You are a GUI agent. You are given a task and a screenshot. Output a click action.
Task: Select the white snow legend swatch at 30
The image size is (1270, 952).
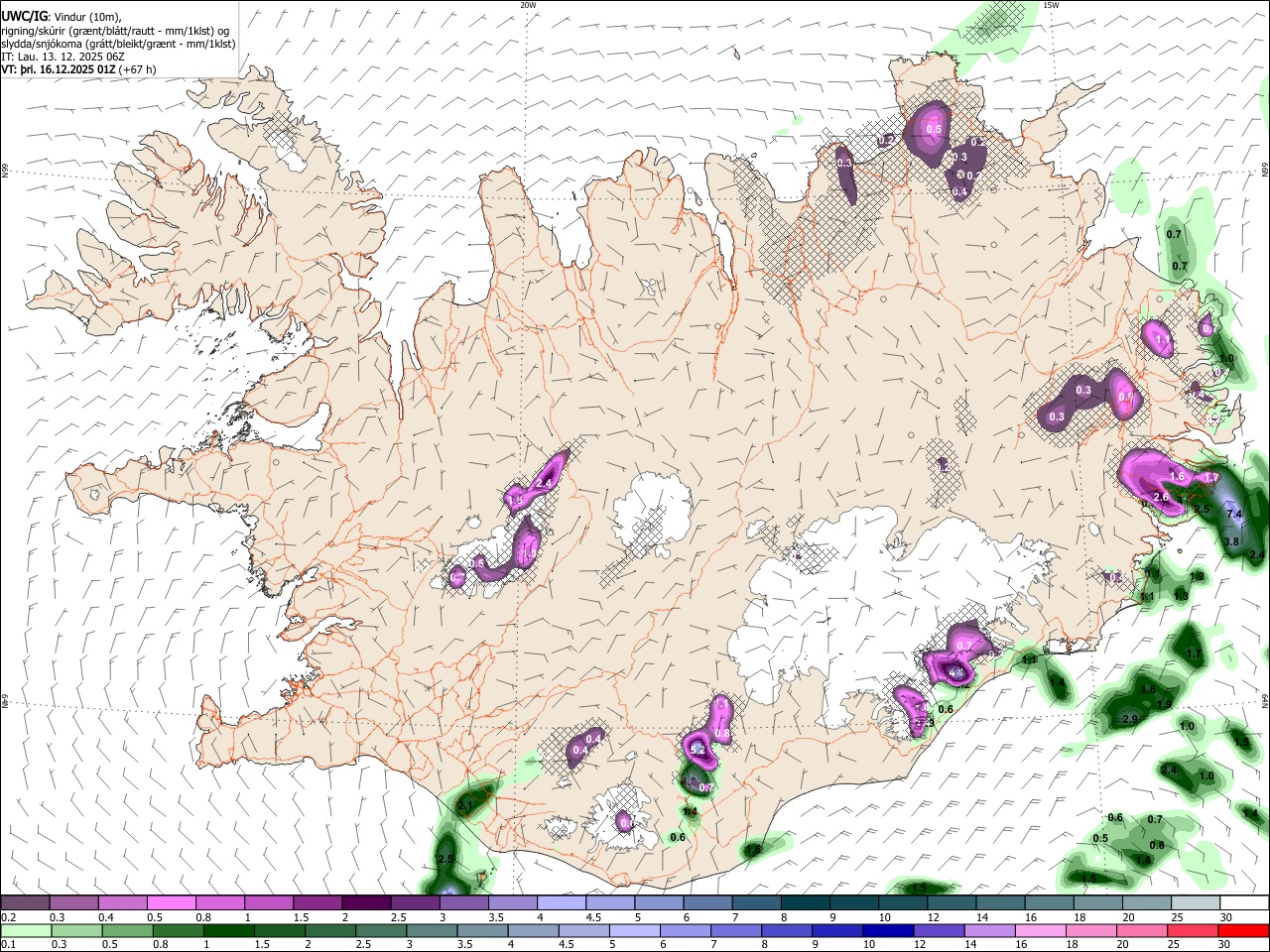[1244, 902]
